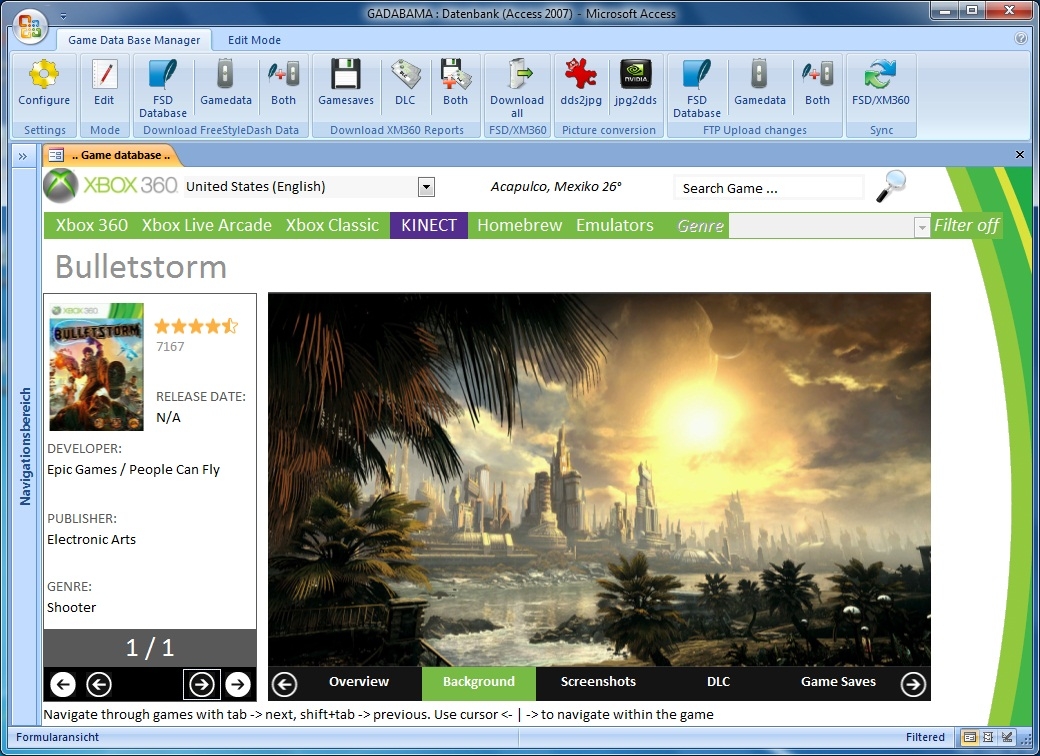Download DLC XM360 report
Image resolution: width=1040 pixels, height=756 pixels.
405,83
